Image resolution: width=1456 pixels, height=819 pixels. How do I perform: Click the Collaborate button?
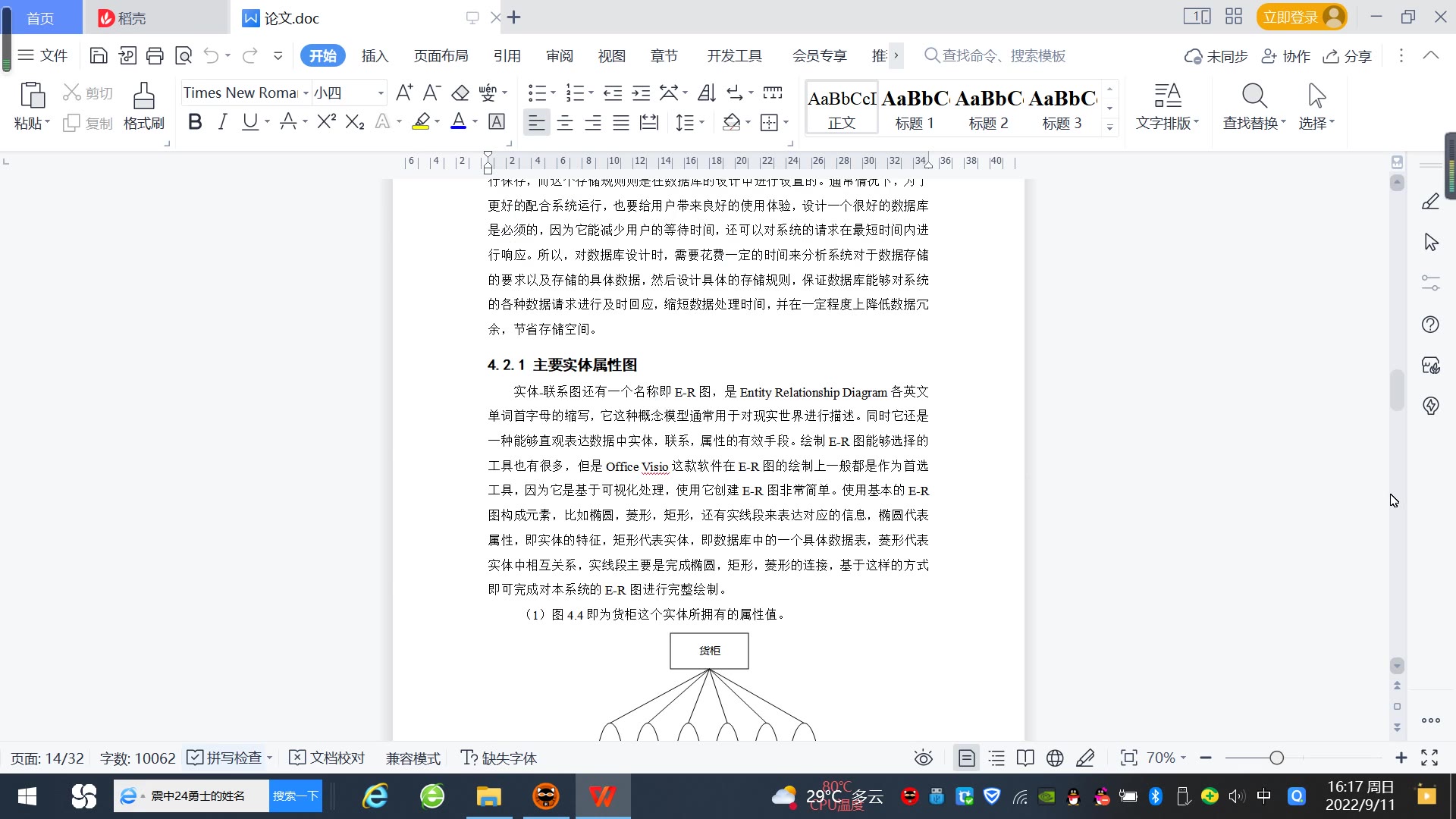pos(1285,56)
